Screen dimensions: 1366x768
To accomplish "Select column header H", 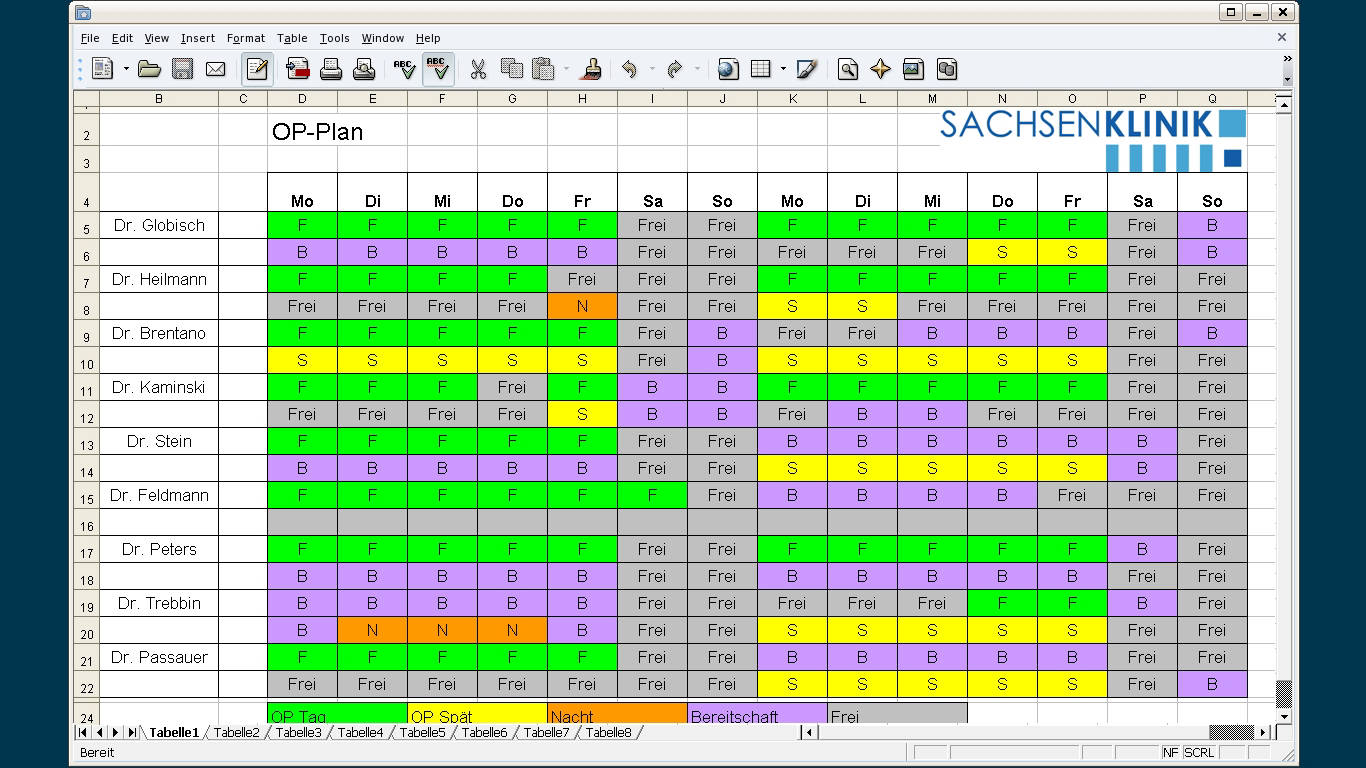I will pyautogui.click(x=582, y=99).
